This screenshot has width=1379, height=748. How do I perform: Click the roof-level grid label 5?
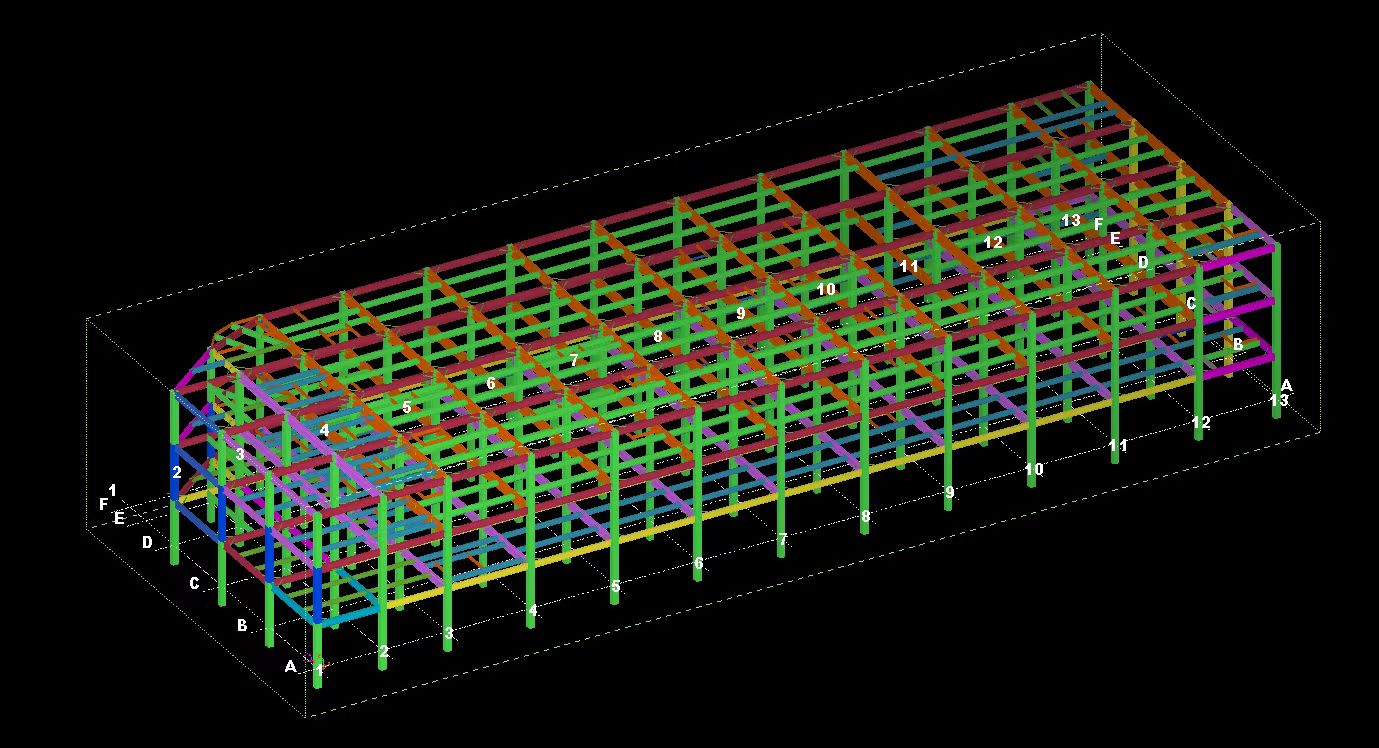407,407
